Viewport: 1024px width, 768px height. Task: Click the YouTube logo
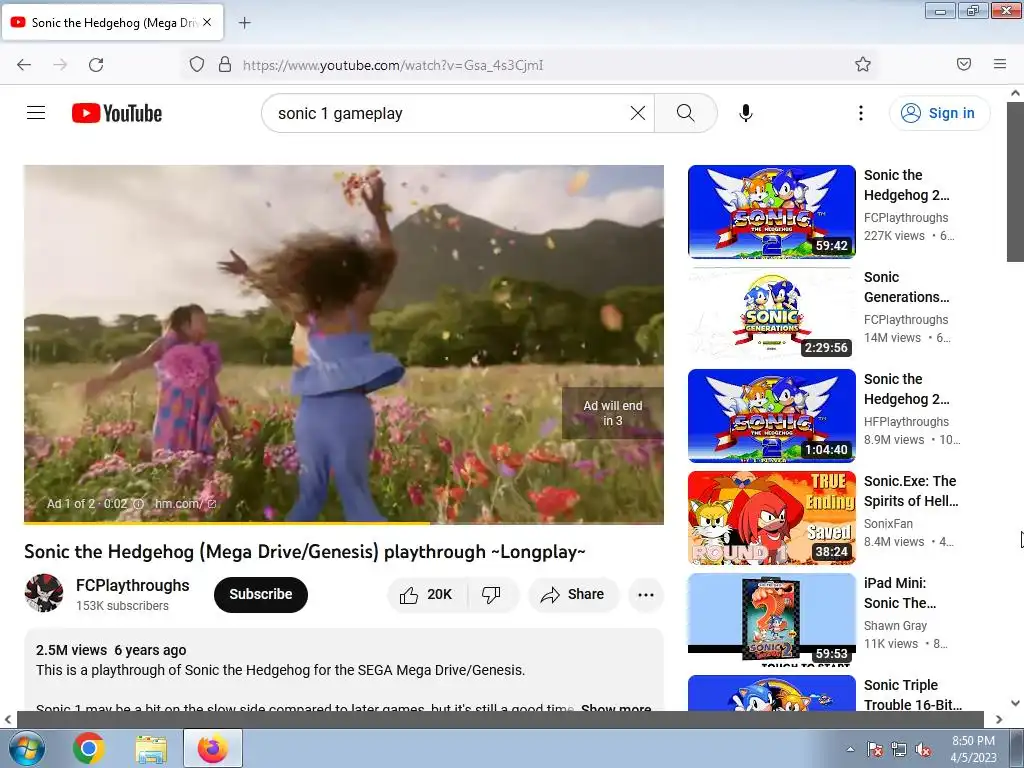click(117, 113)
